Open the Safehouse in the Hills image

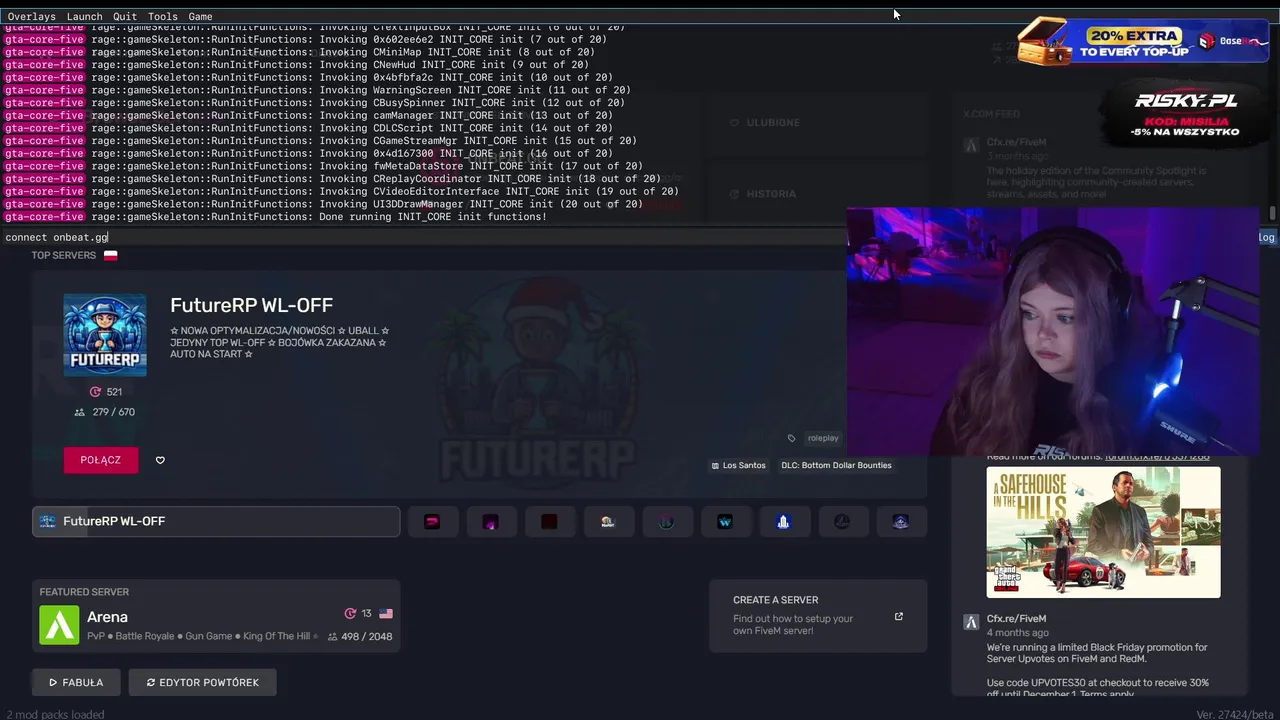1103,532
